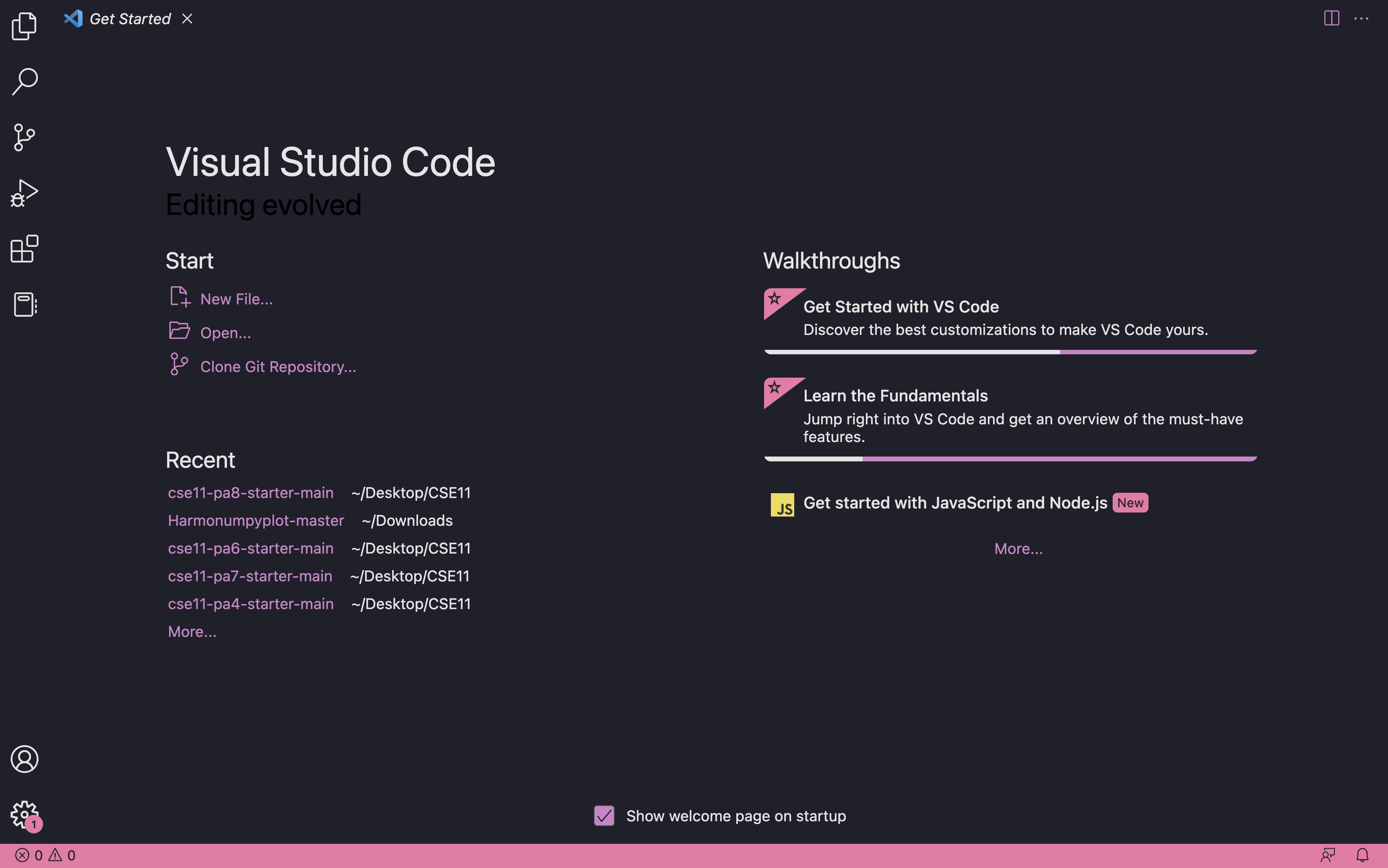Click More... under Recent list
The height and width of the screenshot is (868, 1388).
coord(192,632)
